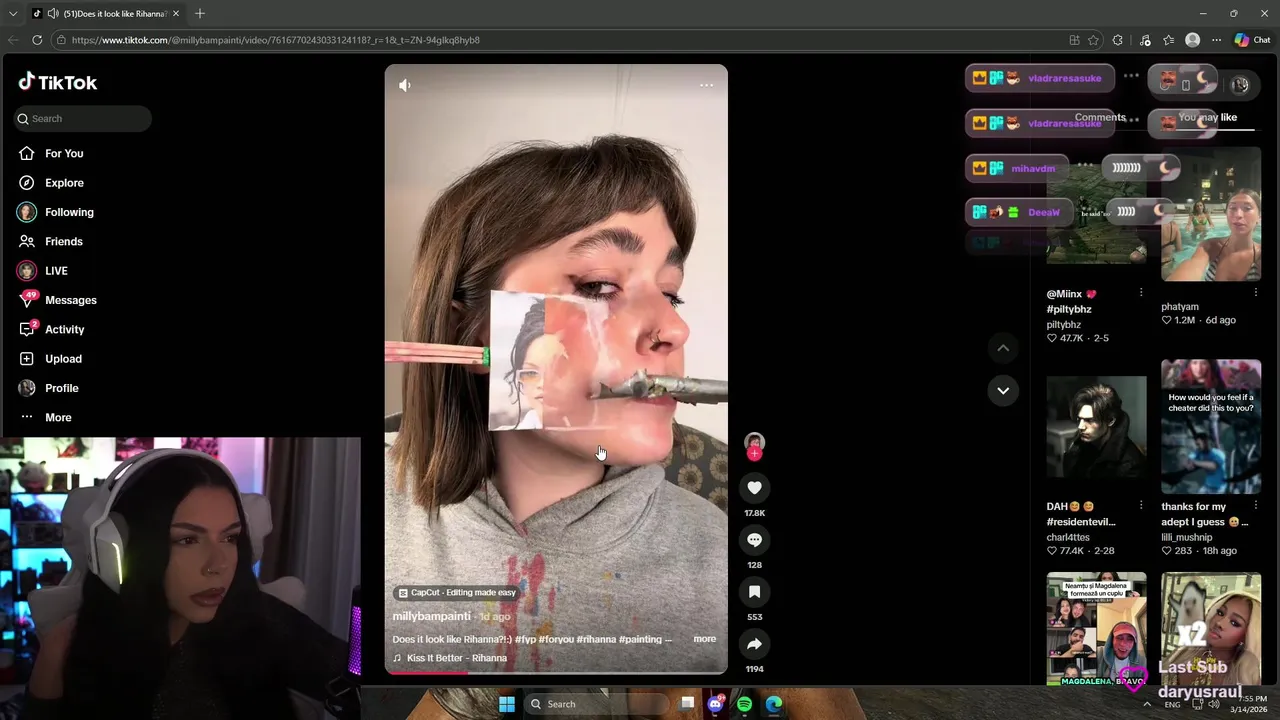The image size is (1280, 720).
Task: Open options for the @Miinx video
Action: pyautogui.click(x=1141, y=293)
